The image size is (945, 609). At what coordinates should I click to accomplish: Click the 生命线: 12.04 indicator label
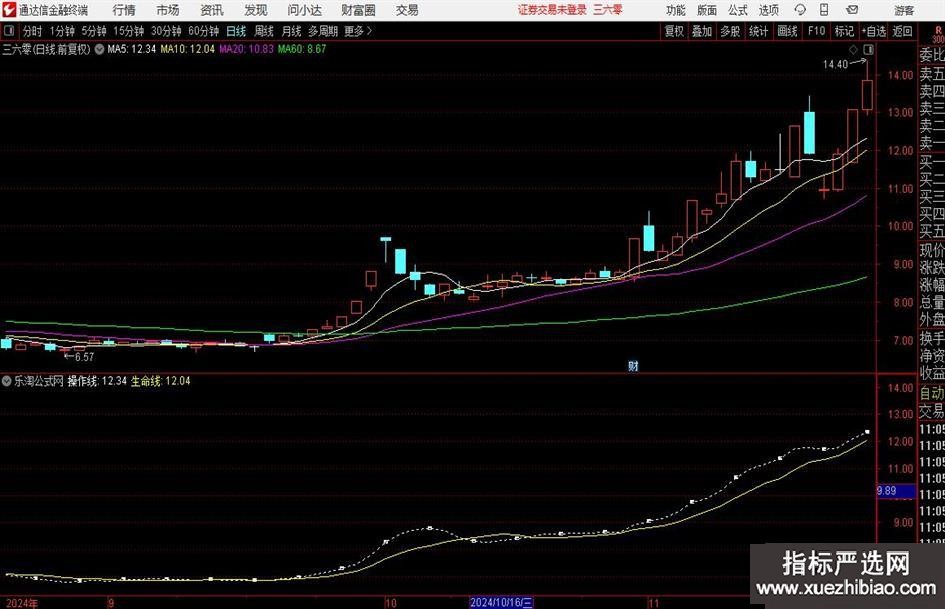[x=160, y=381]
